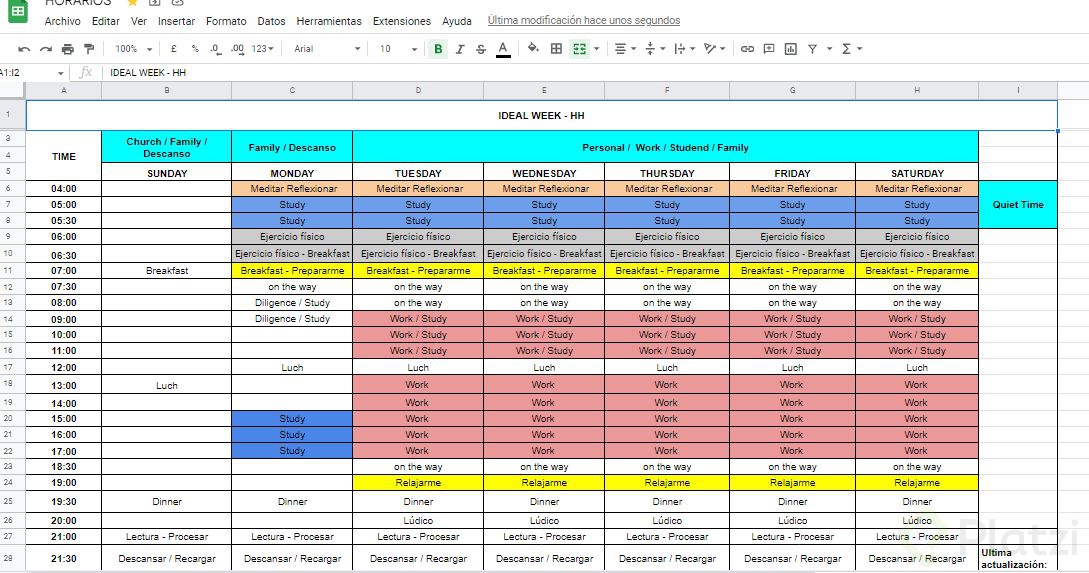This screenshot has width=1089, height=573.
Task: Open the 123 number formats dropdown
Action: coord(263,49)
